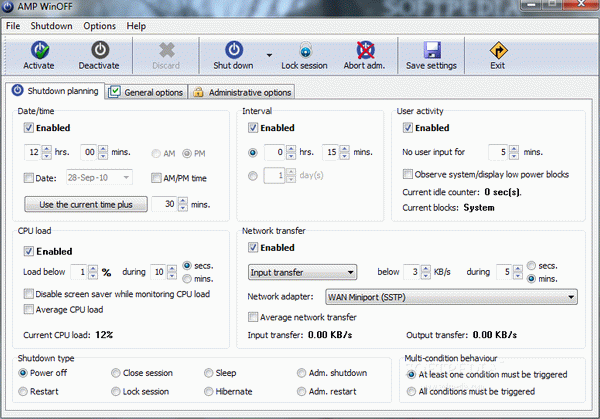600x419 pixels.
Task: Select At least one condition must be triggered
Action: coord(411,374)
